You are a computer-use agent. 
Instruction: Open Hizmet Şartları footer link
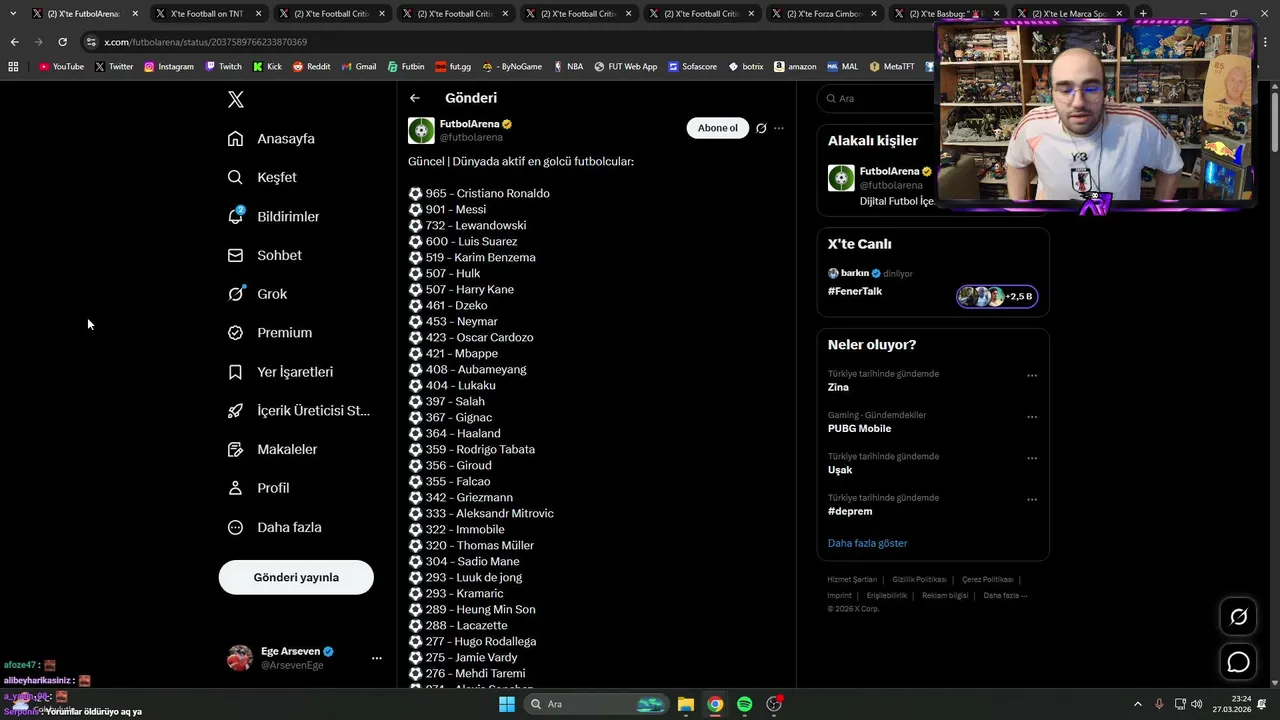pyautogui.click(x=852, y=579)
